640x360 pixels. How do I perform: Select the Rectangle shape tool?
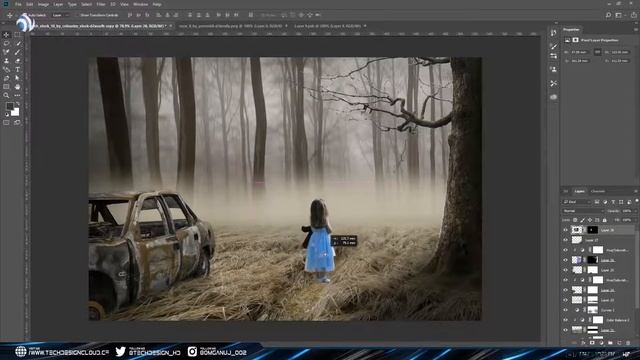6,87
